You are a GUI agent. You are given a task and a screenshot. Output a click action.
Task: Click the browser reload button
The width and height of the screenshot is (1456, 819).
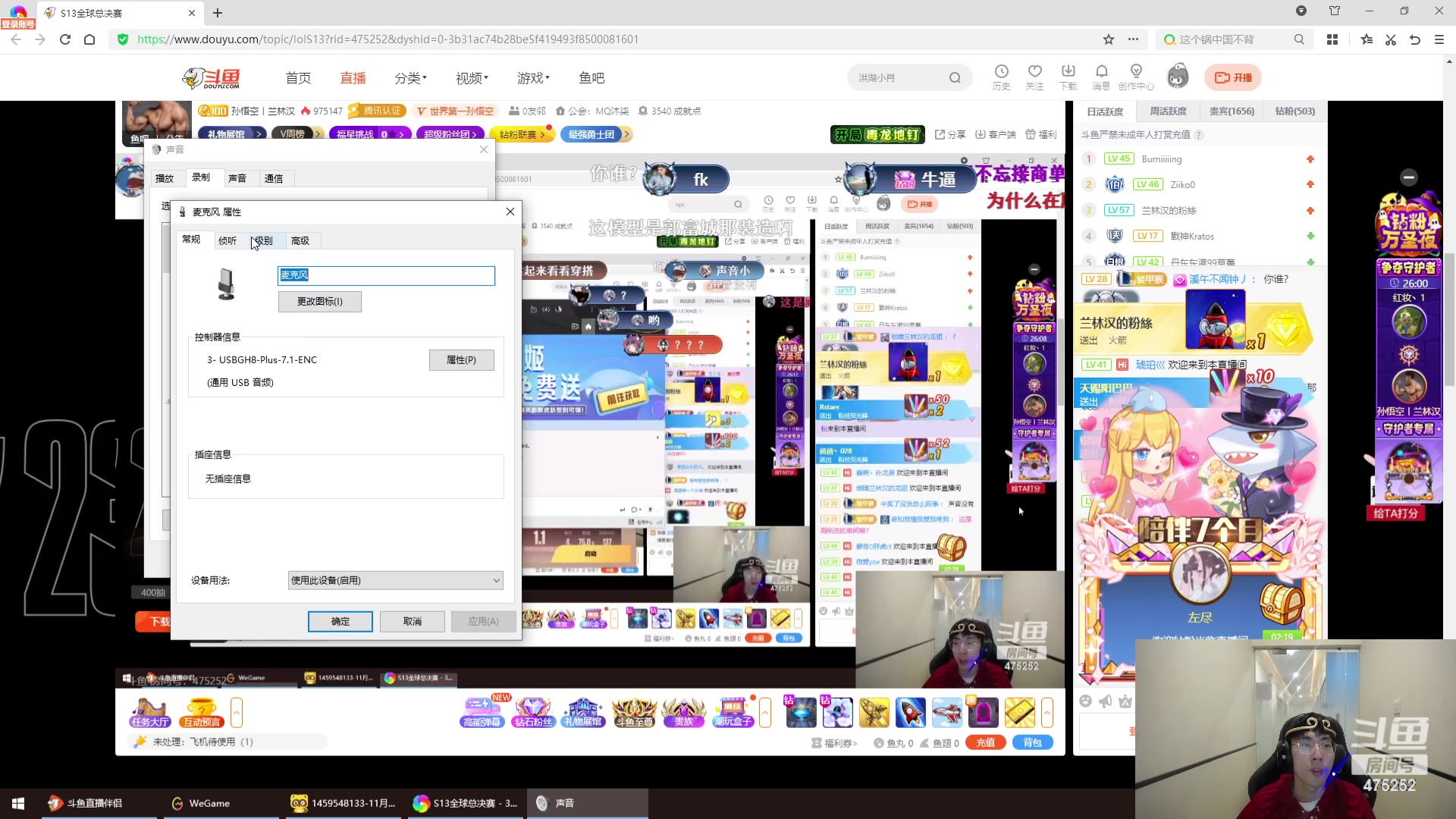pyautogui.click(x=65, y=39)
